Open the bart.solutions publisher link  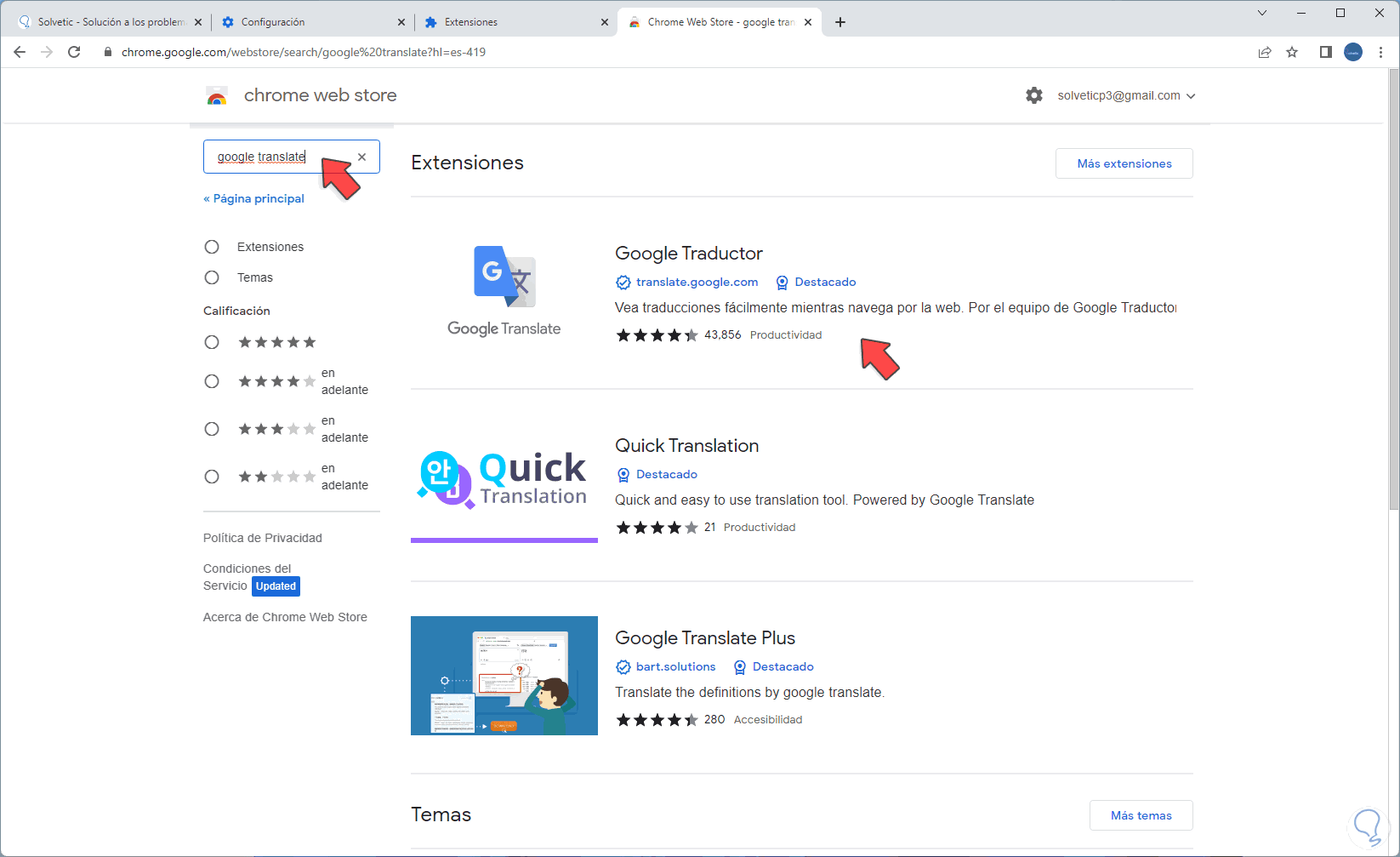pos(675,666)
